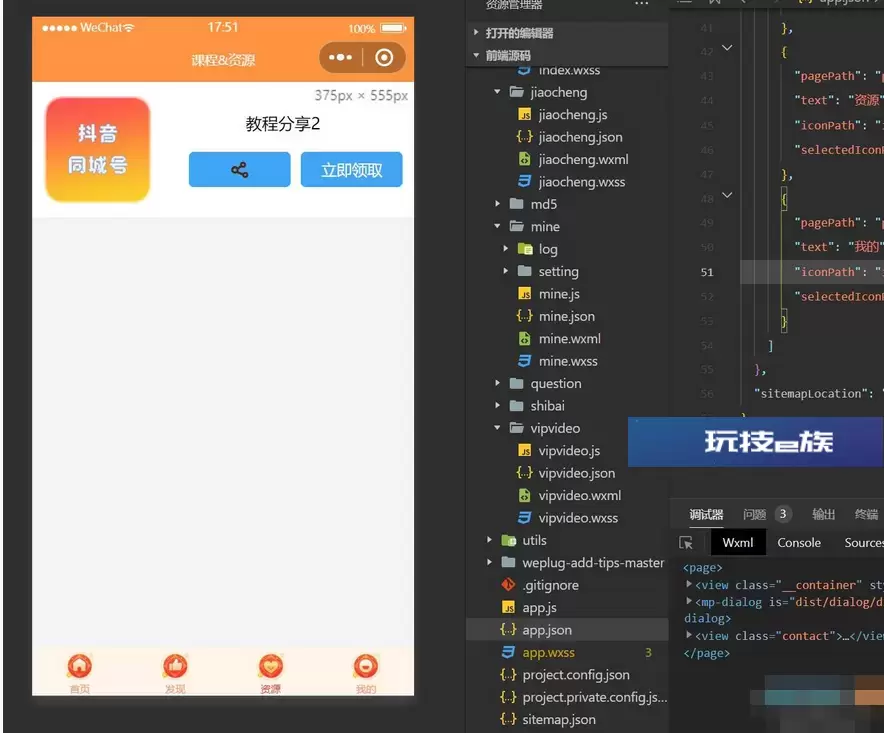The height and width of the screenshot is (733, 884).
Task: Expand the mp-dialog node in Wxml
Action: point(689,602)
